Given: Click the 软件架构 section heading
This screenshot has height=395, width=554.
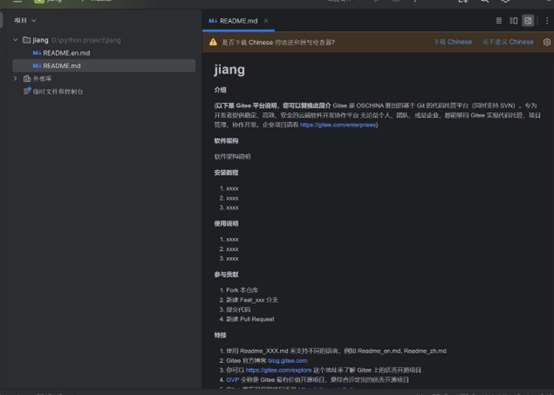Looking at the screenshot, I should 226,141.
